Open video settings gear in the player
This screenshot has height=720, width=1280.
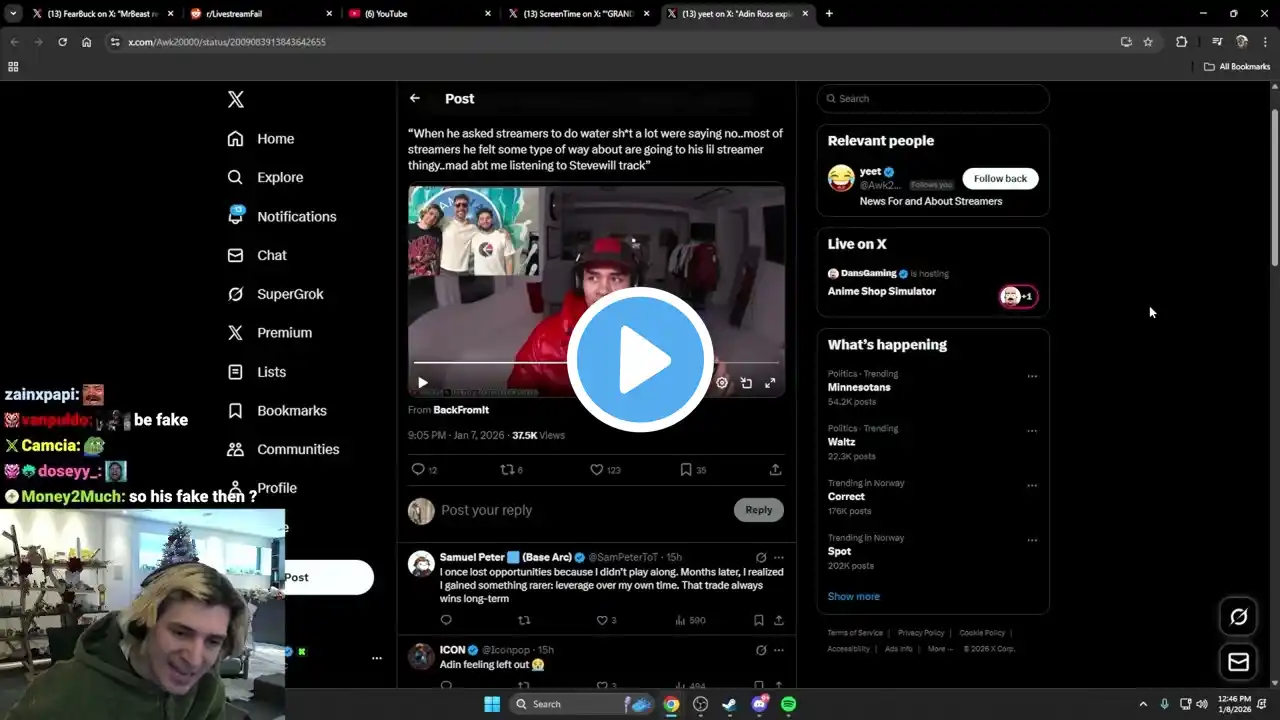point(722,383)
